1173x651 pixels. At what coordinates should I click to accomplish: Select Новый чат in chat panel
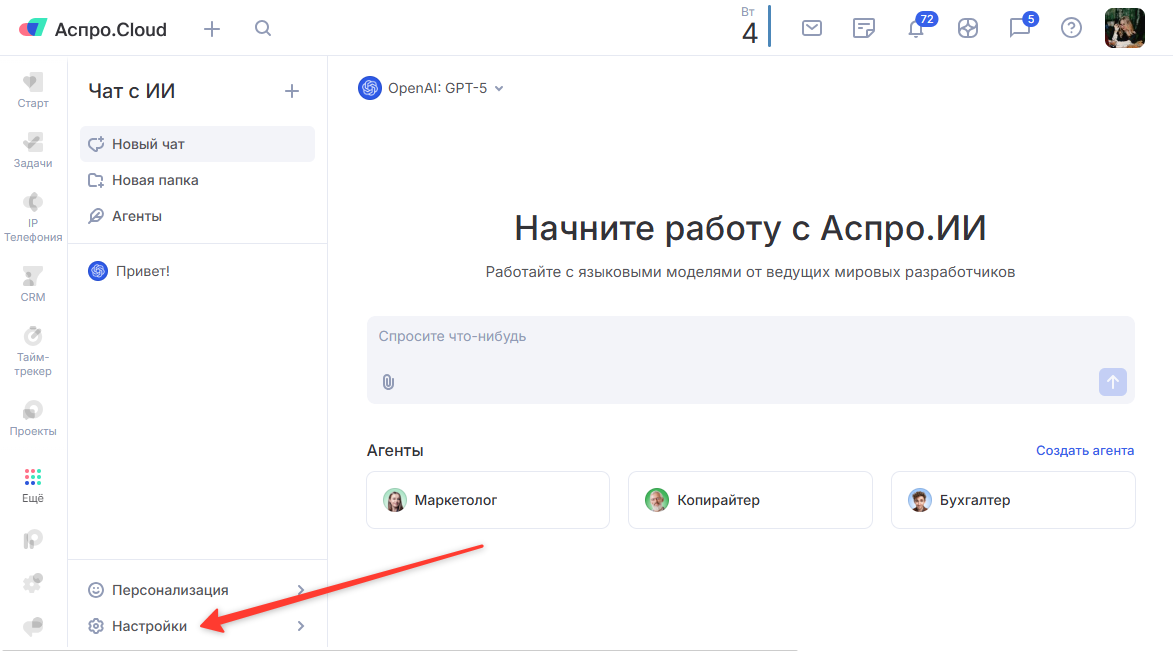pos(197,144)
